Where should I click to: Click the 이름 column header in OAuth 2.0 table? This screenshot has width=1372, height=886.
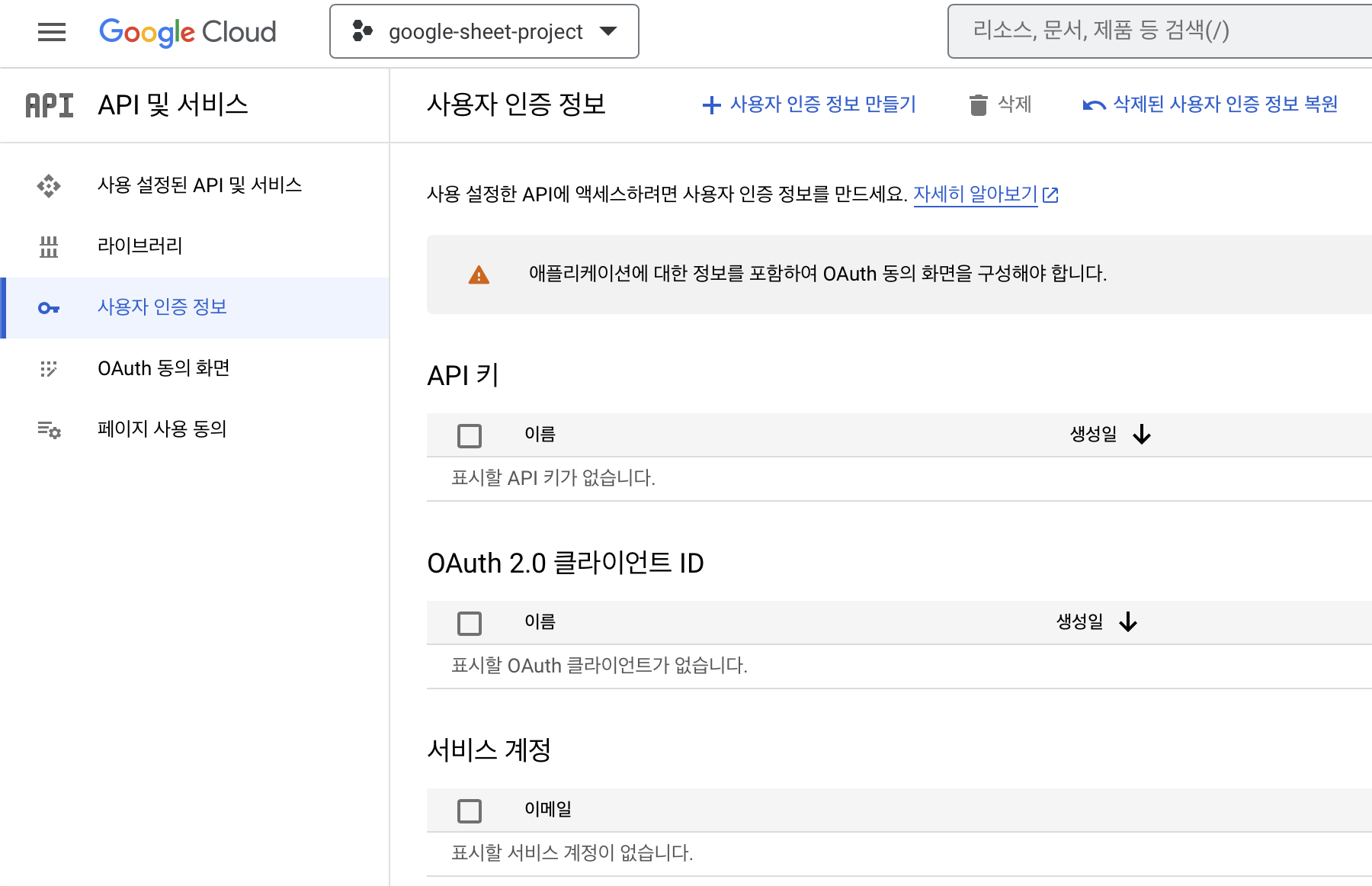pos(540,622)
